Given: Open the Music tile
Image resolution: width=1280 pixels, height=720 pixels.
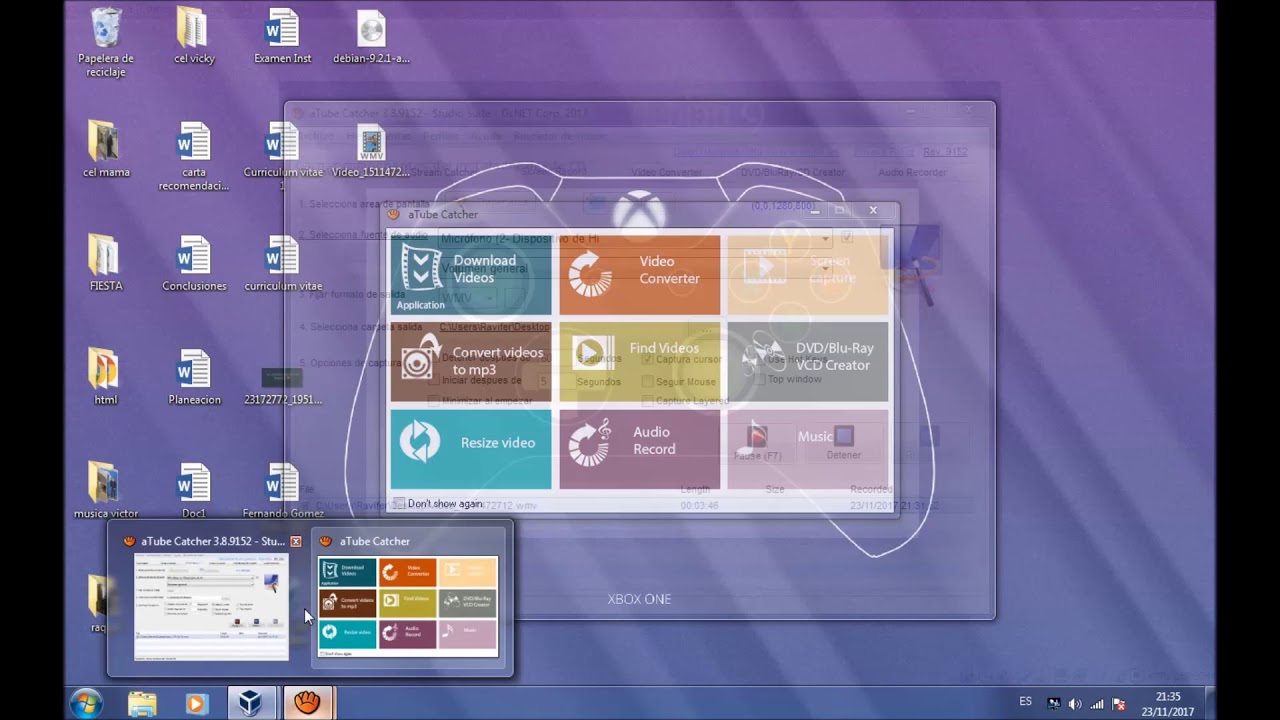Looking at the screenshot, I should point(808,448).
